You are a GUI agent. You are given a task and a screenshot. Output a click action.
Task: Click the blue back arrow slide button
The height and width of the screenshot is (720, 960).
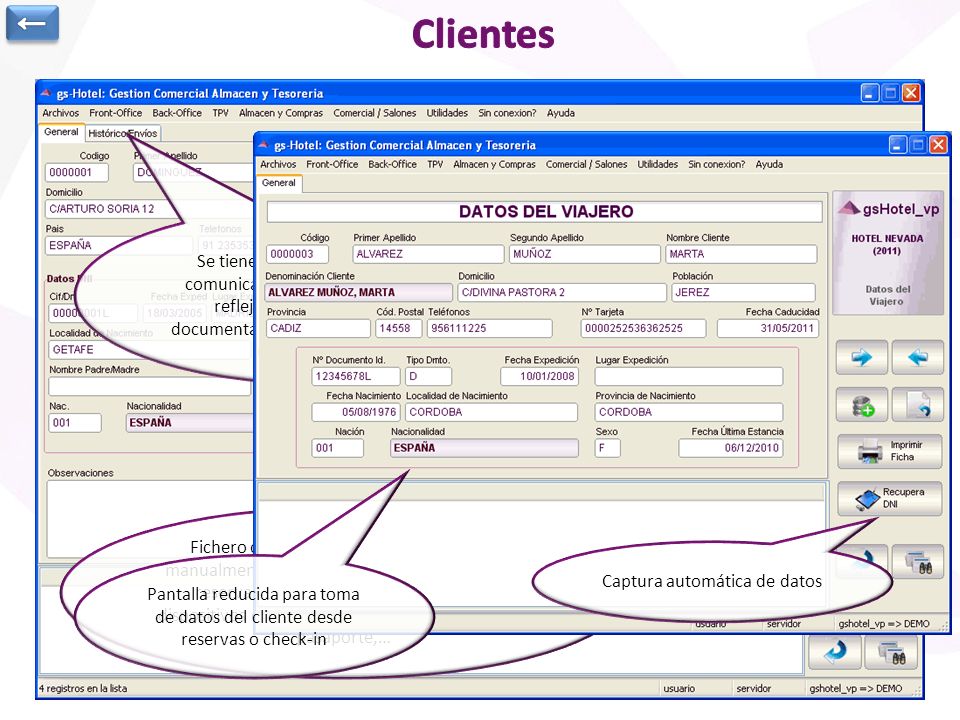tap(32, 23)
